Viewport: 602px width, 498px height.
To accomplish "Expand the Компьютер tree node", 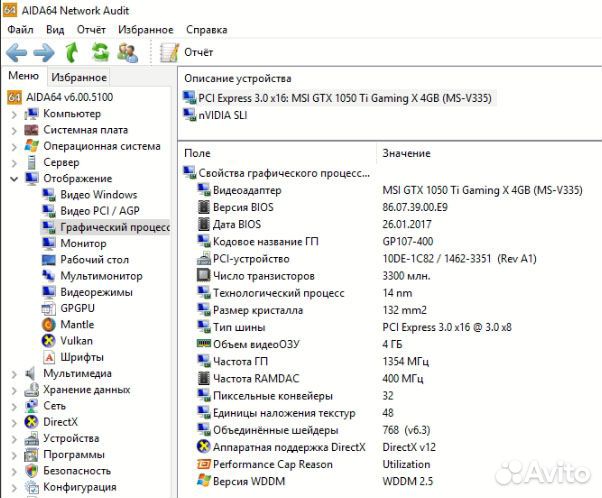I will click(14, 114).
